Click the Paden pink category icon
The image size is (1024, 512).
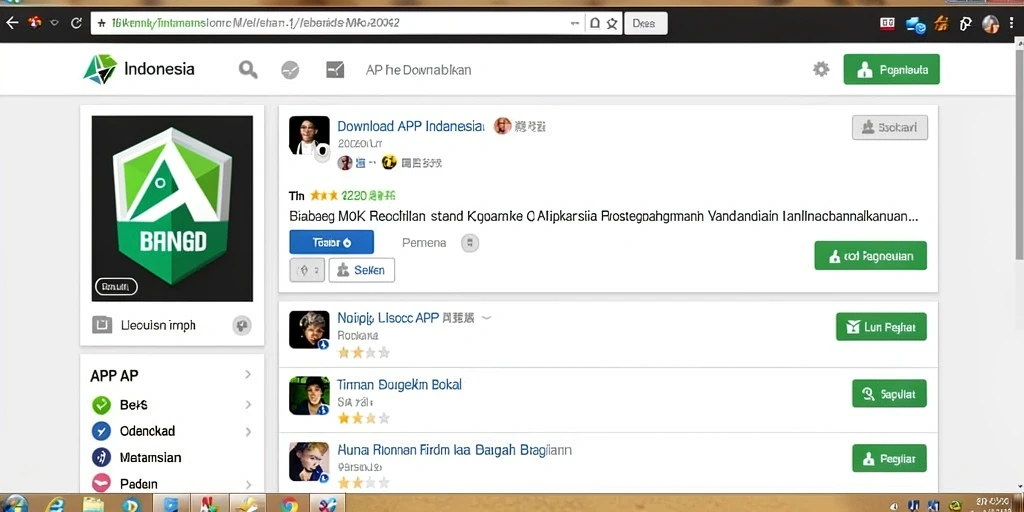[x=101, y=483]
